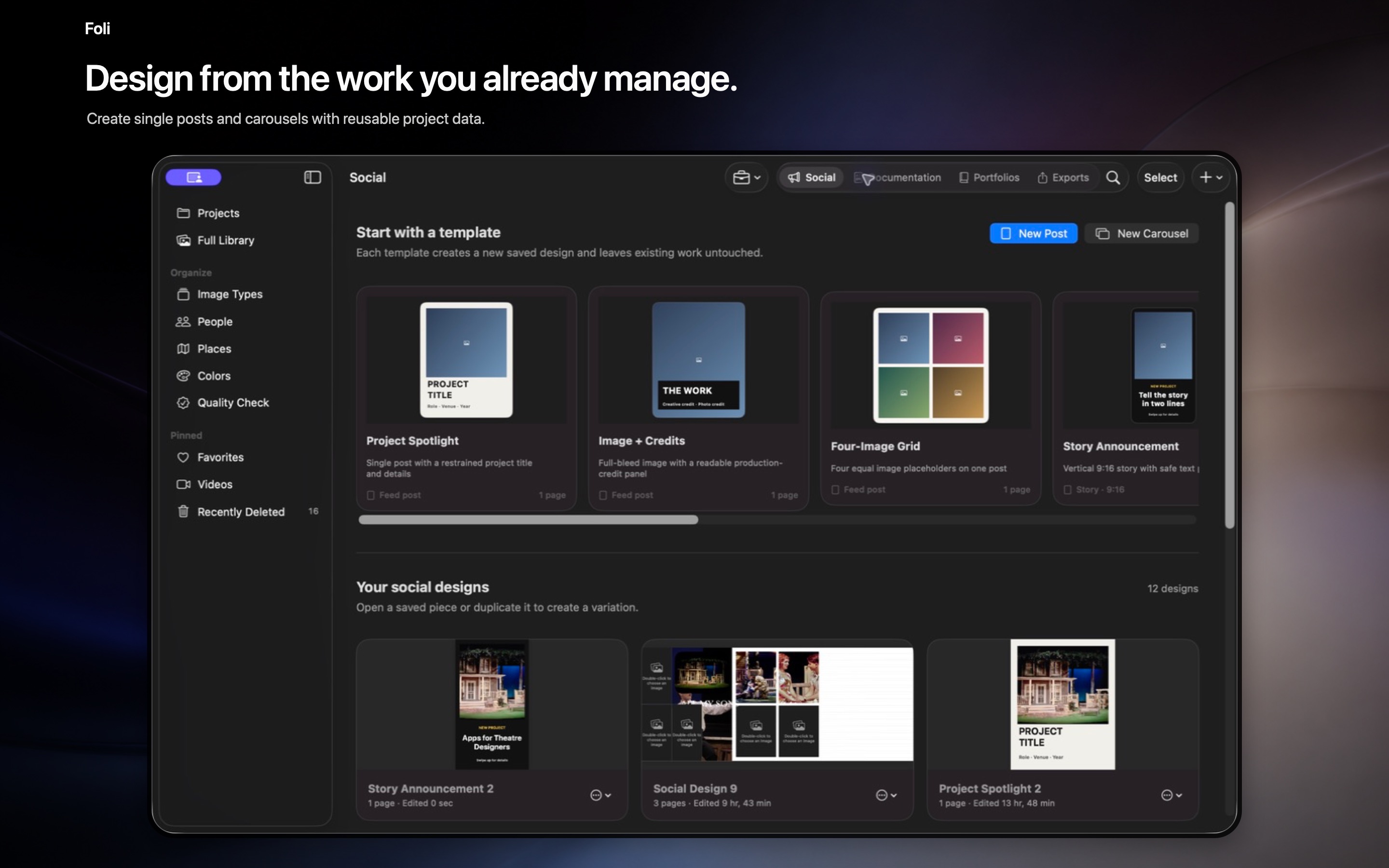1389x868 pixels.
Task: Open the Places map icon
Action: point(183,349)
